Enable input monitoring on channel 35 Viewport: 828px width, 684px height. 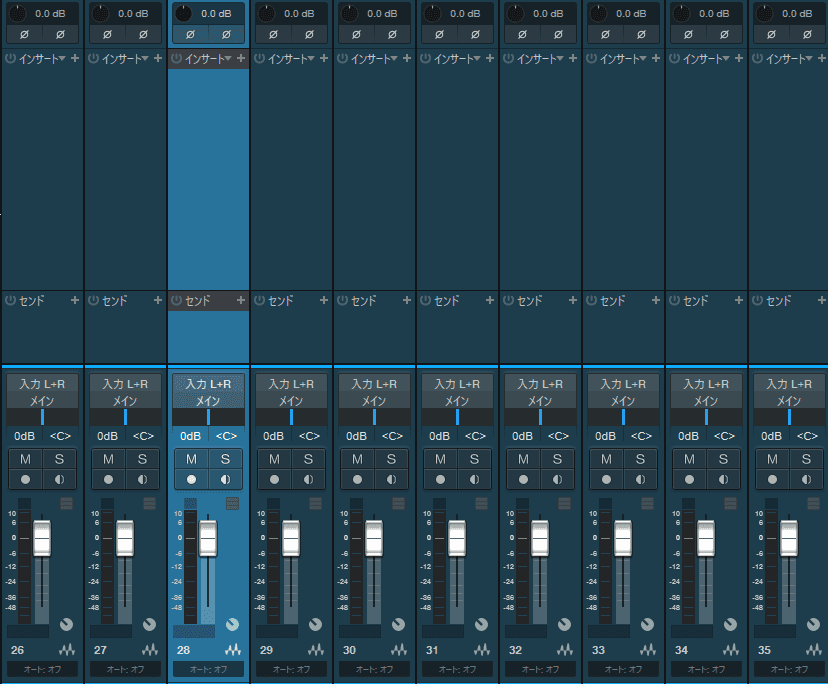(x=806, y=479)
